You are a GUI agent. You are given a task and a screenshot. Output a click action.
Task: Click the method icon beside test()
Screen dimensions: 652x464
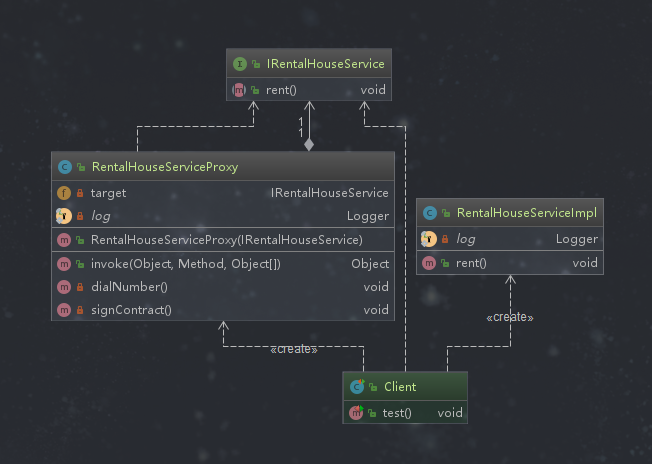click(x=356, y=412)
